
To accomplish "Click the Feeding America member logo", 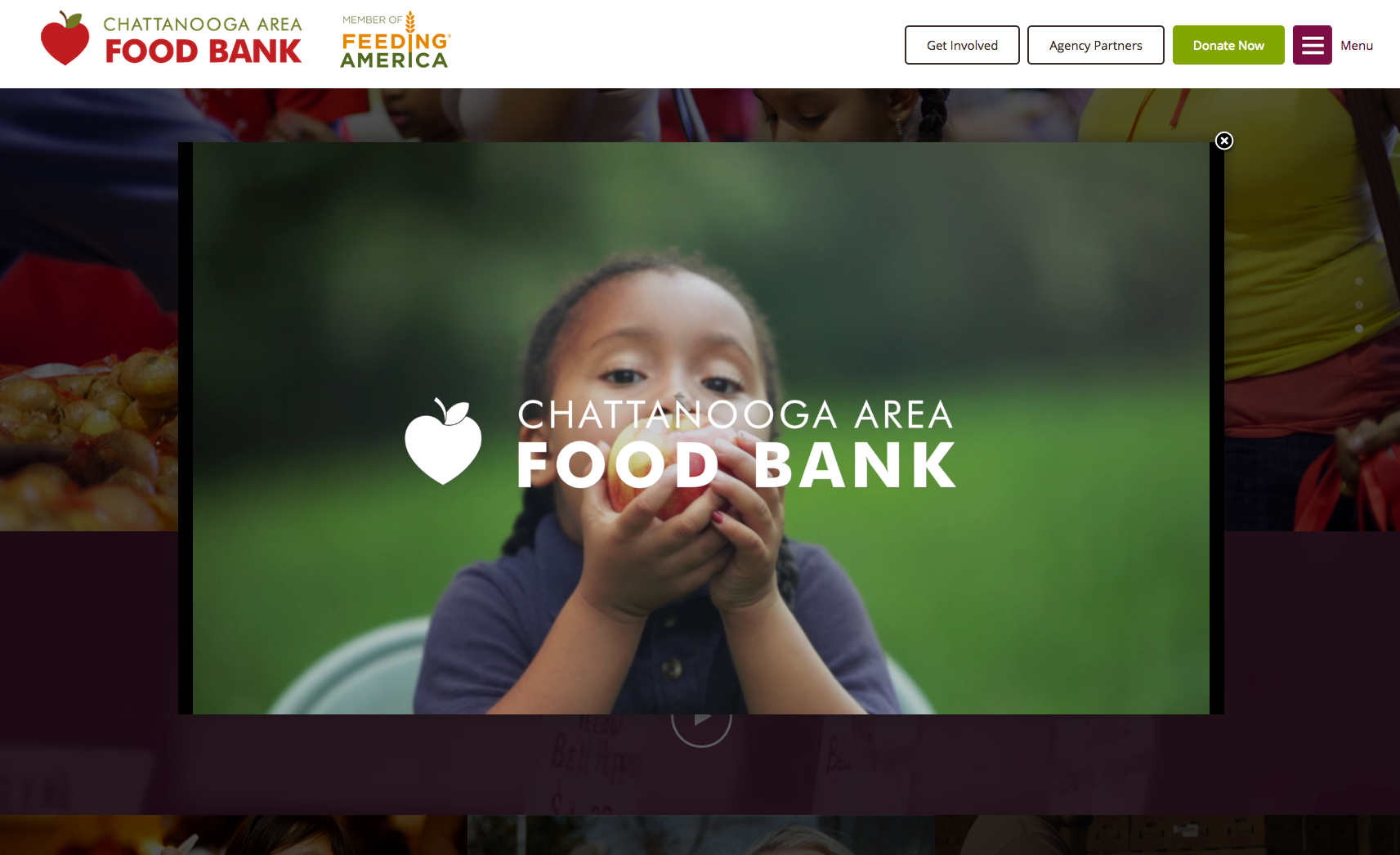I will (395, 40).
